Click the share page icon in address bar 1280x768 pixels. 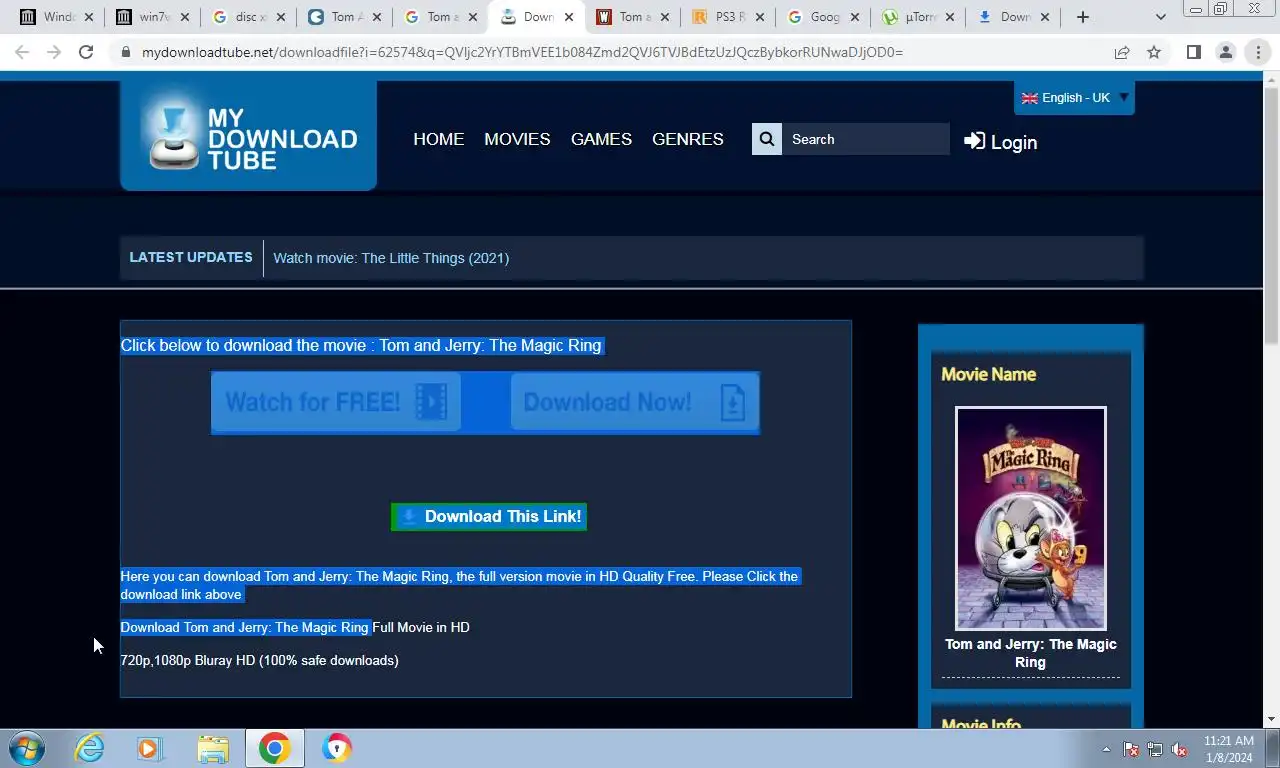tap(1122, 52)
